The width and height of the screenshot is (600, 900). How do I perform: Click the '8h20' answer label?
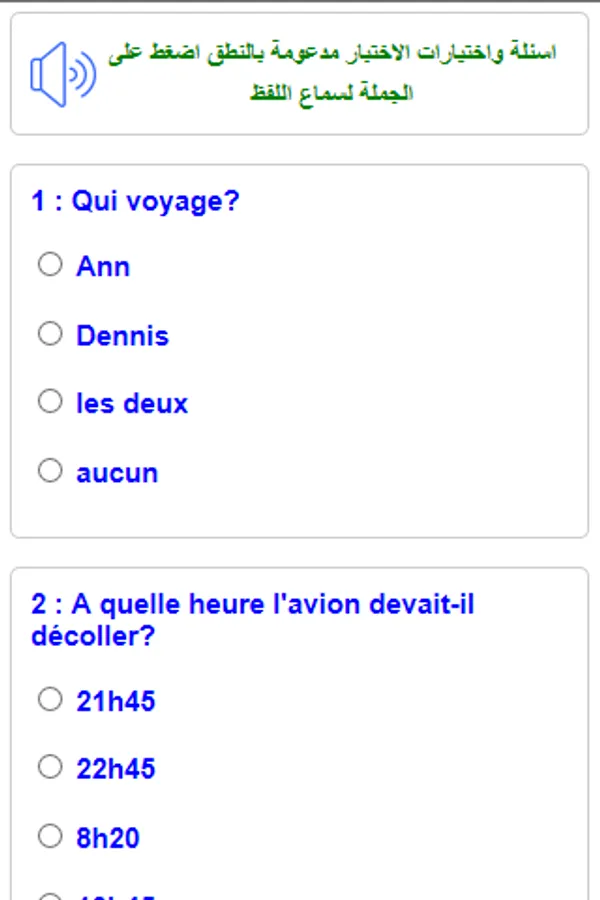pos(108,837)
